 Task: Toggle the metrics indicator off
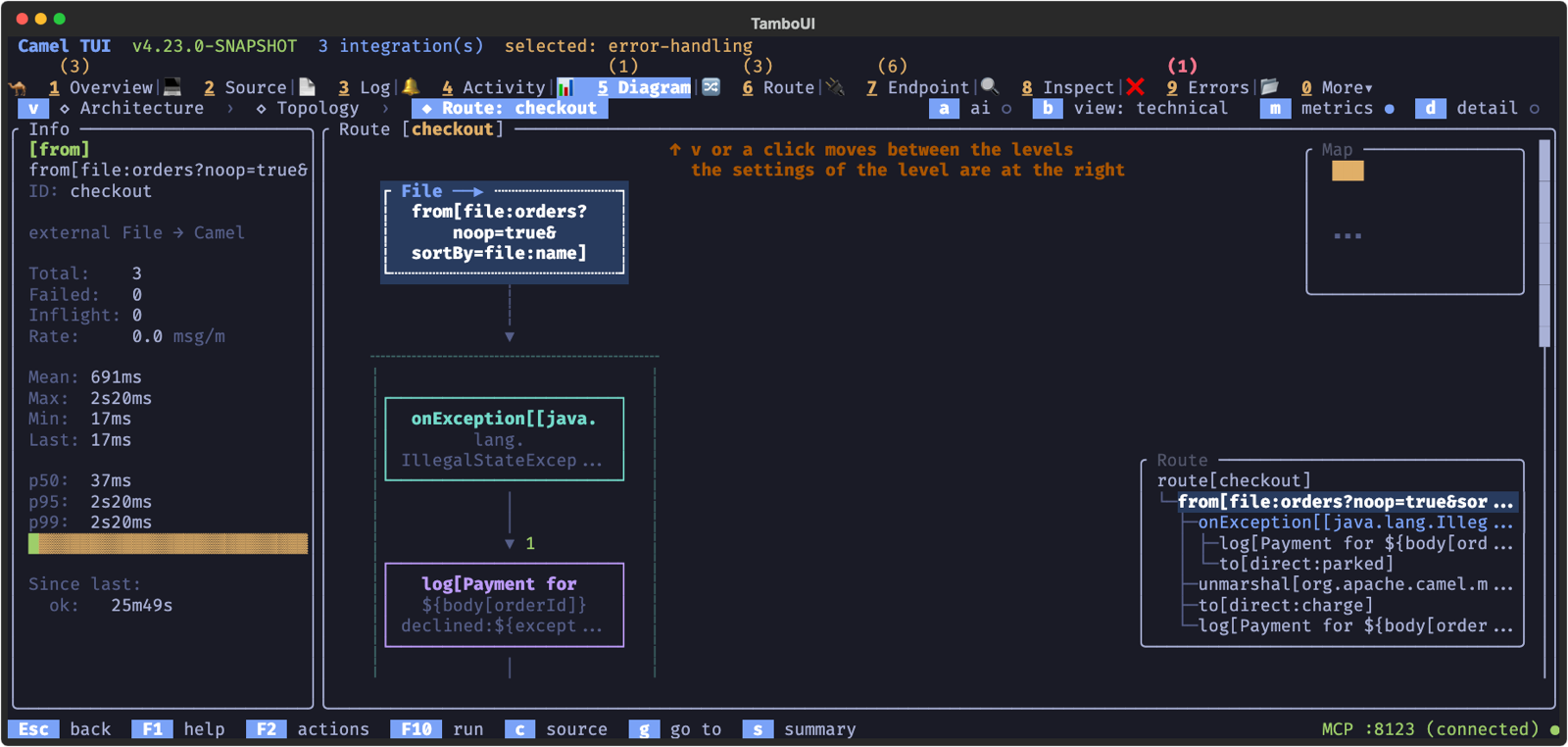[x=1389, y=109]
